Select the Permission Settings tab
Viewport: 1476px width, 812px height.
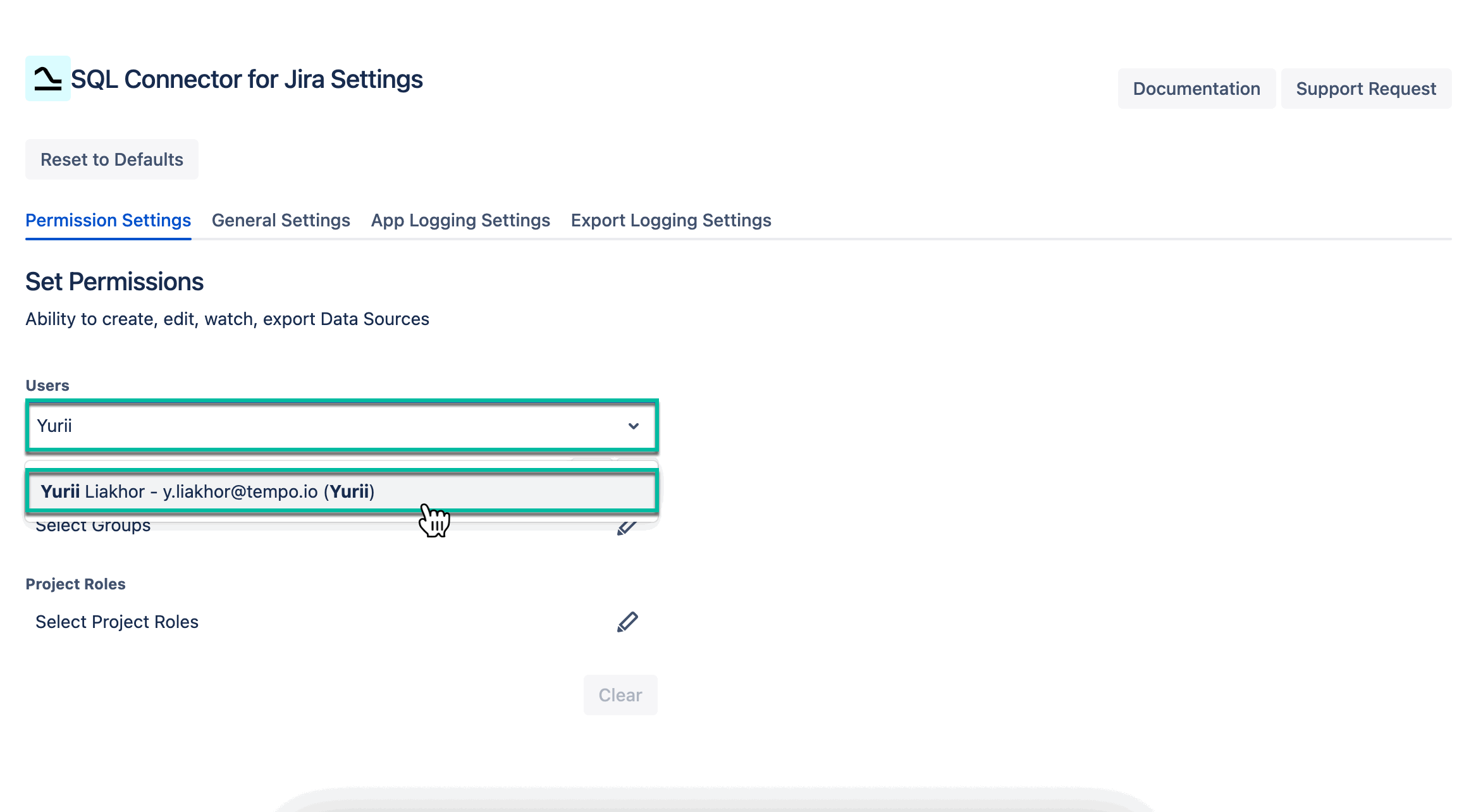point(108,220)
